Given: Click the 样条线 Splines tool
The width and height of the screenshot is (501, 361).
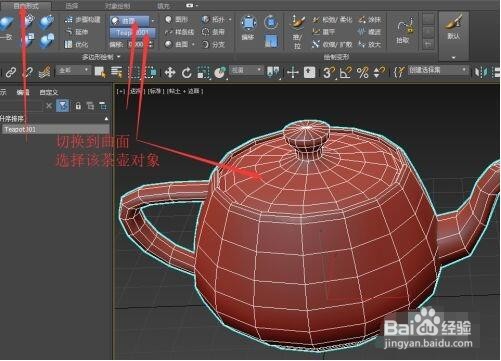Looking at the screenshot, I should [x=180, y=32].
